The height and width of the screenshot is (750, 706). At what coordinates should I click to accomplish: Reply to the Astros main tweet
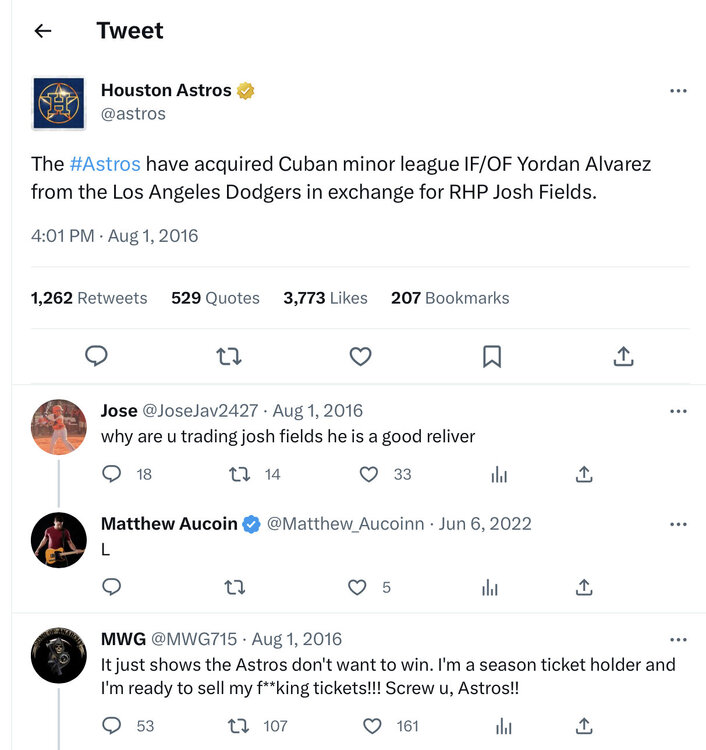point(96,356)
